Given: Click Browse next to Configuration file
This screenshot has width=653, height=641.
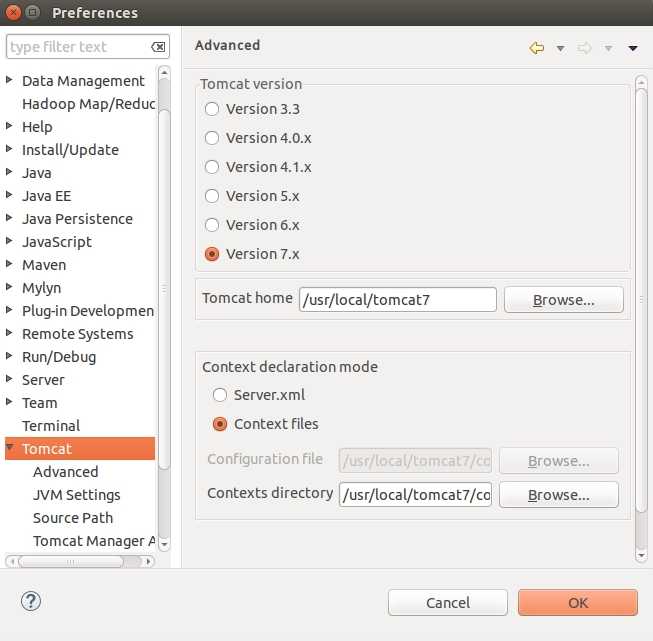Looking at the screenshot, I should click(558, 461).
